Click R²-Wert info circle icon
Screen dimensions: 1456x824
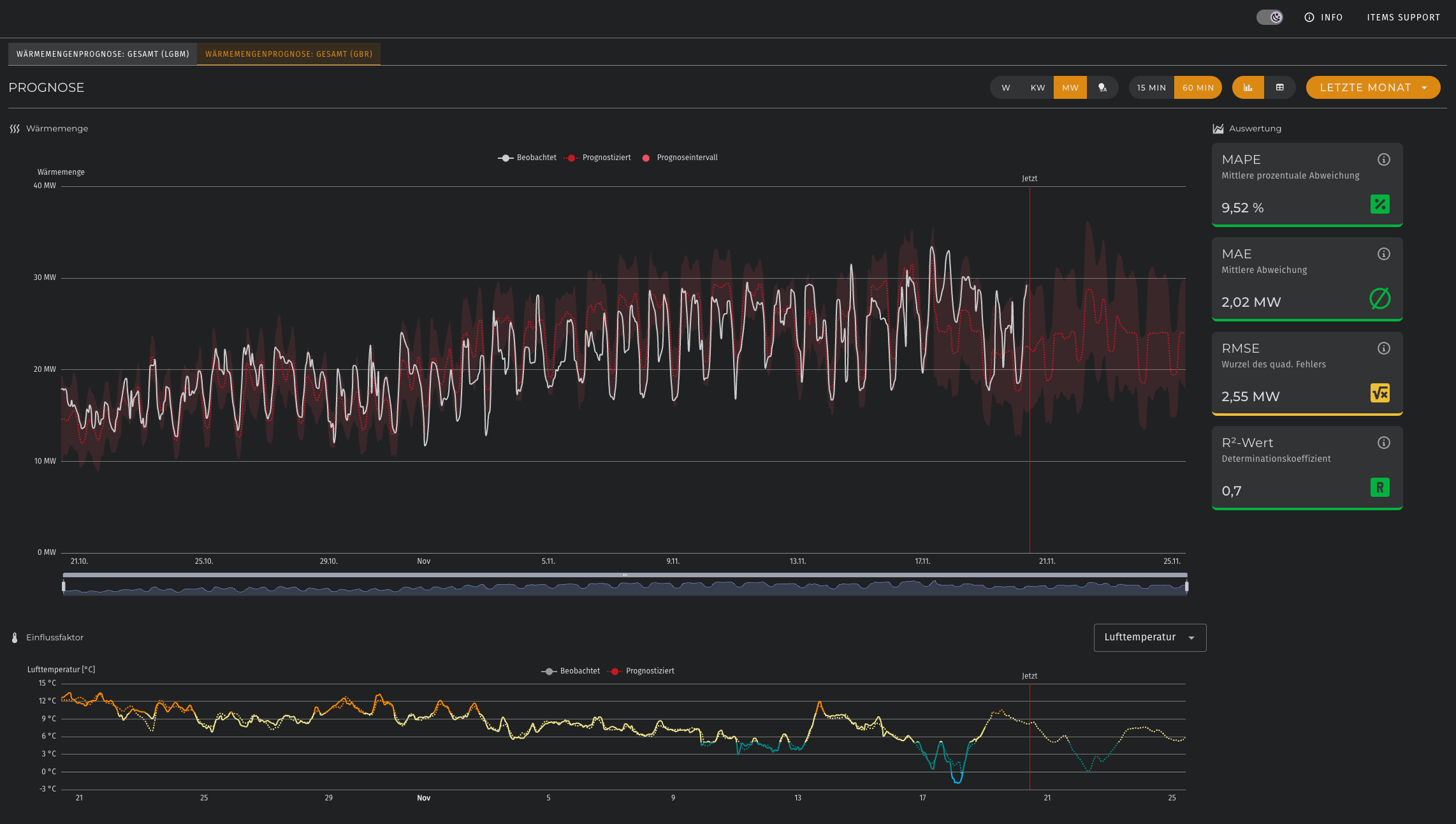click(1383, 443)
